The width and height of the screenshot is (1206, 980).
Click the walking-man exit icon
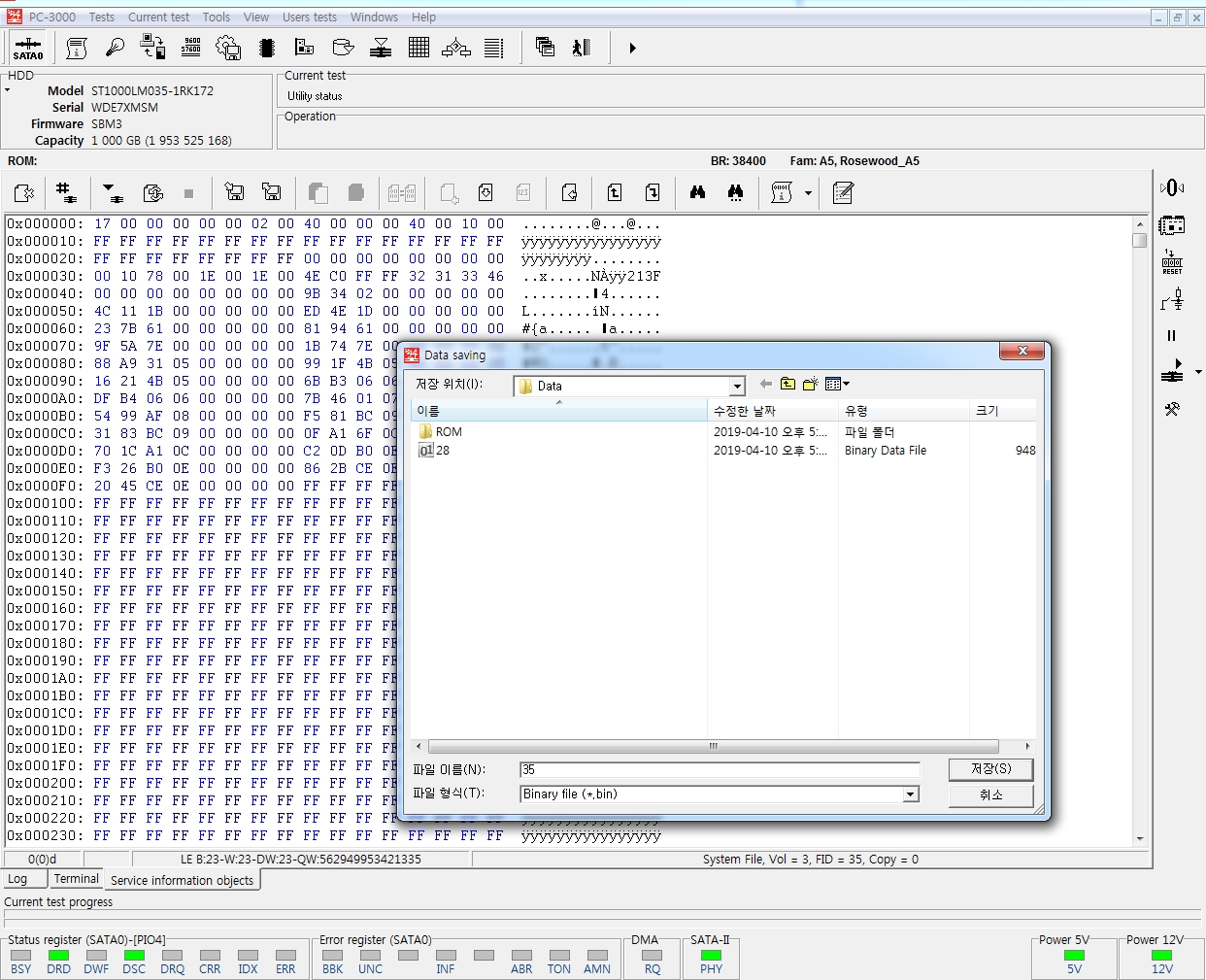click(582, 48)
